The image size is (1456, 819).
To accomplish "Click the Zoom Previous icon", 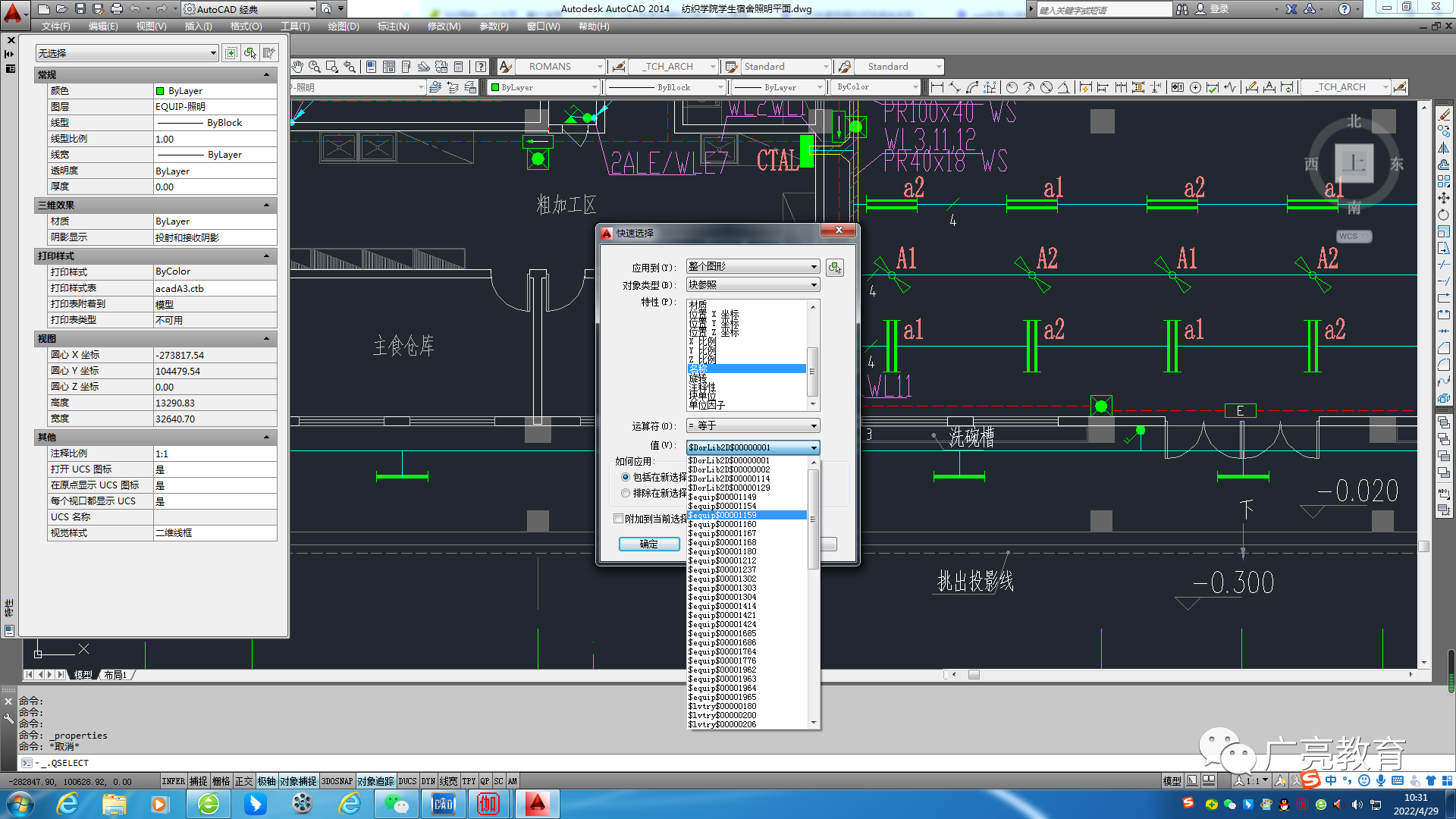I will (350, 67).
